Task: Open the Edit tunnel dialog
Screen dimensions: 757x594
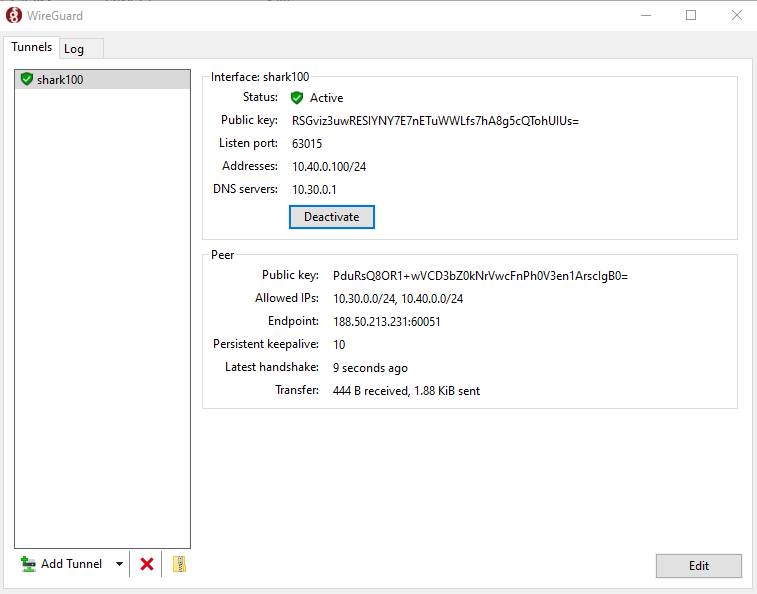Action: 699,566
